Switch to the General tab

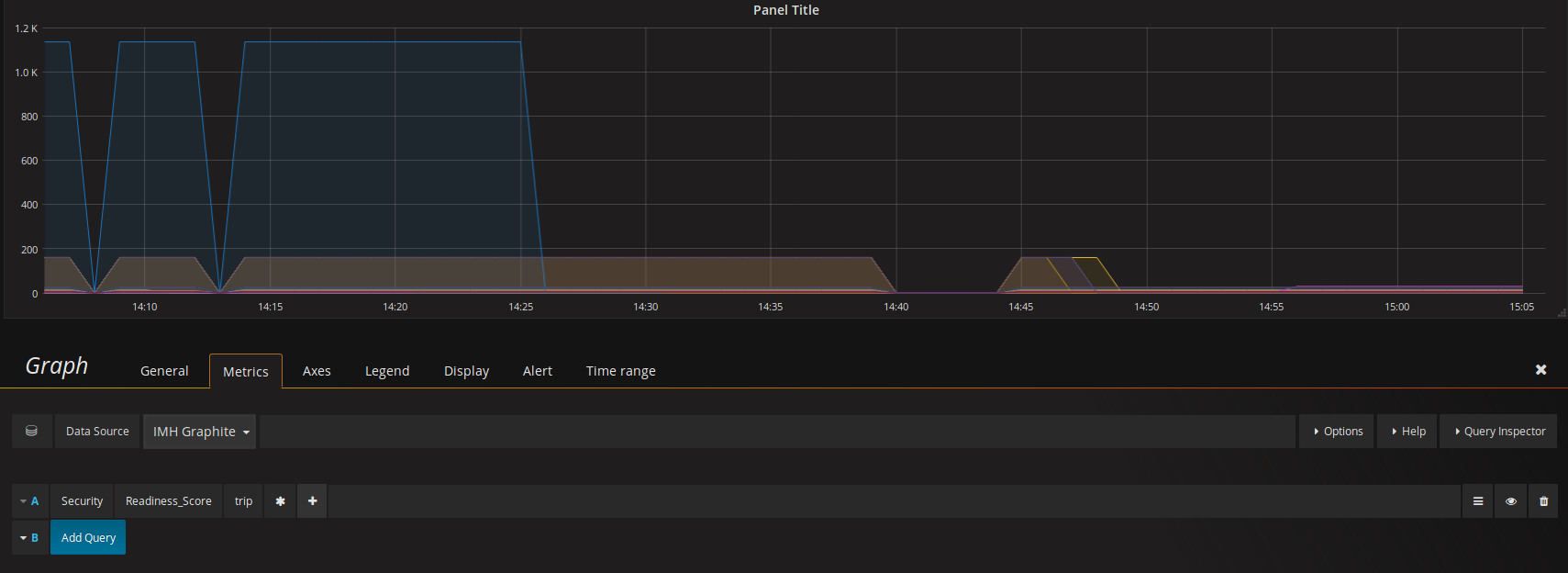pyautogui.click(x=164, y=371)
